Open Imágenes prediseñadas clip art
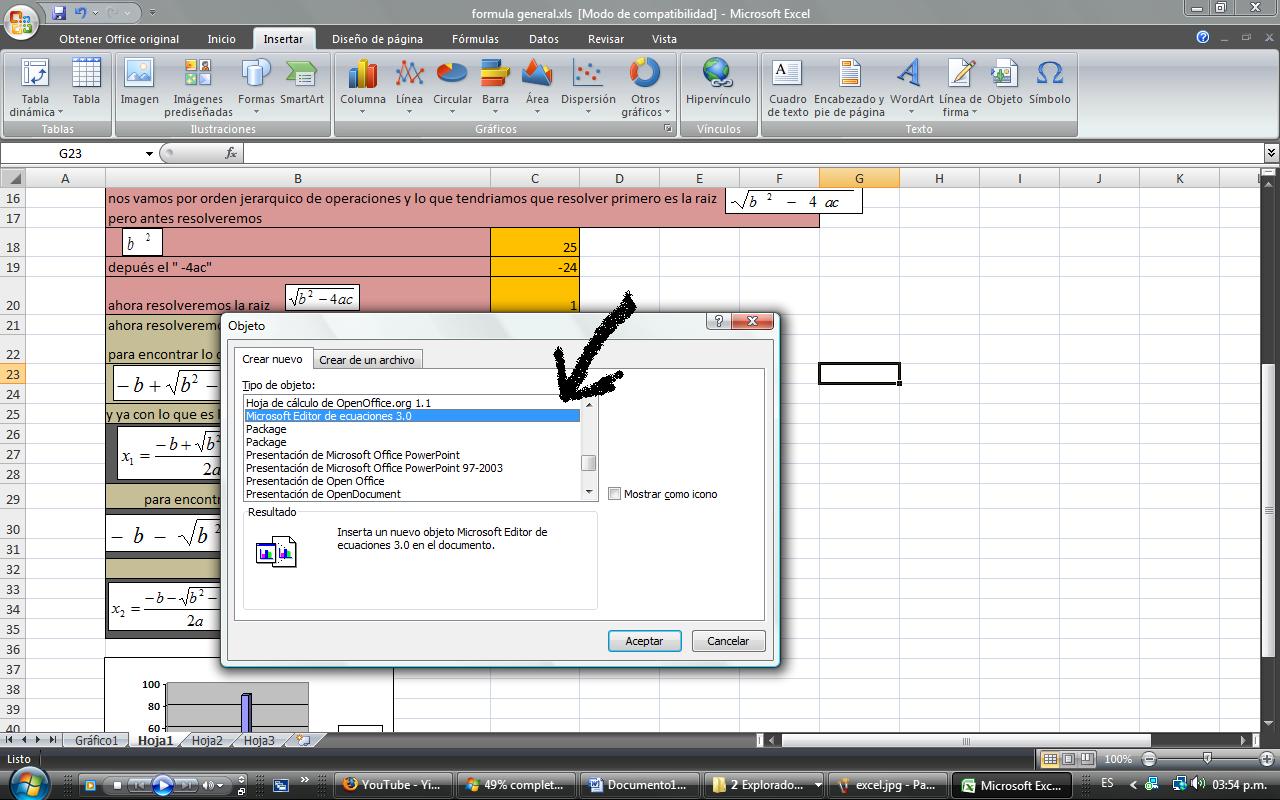This screenshot has width=1280, height=800. (x=198, y=87)
